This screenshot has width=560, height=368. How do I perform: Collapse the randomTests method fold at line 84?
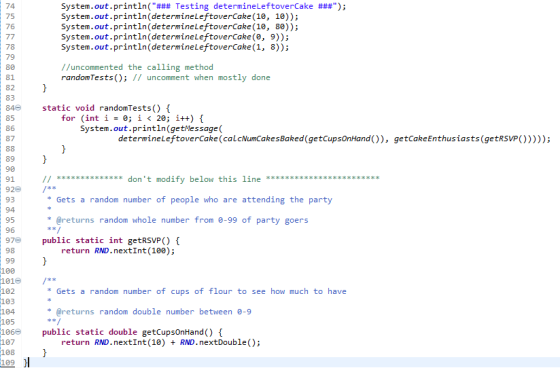[18, 108]
